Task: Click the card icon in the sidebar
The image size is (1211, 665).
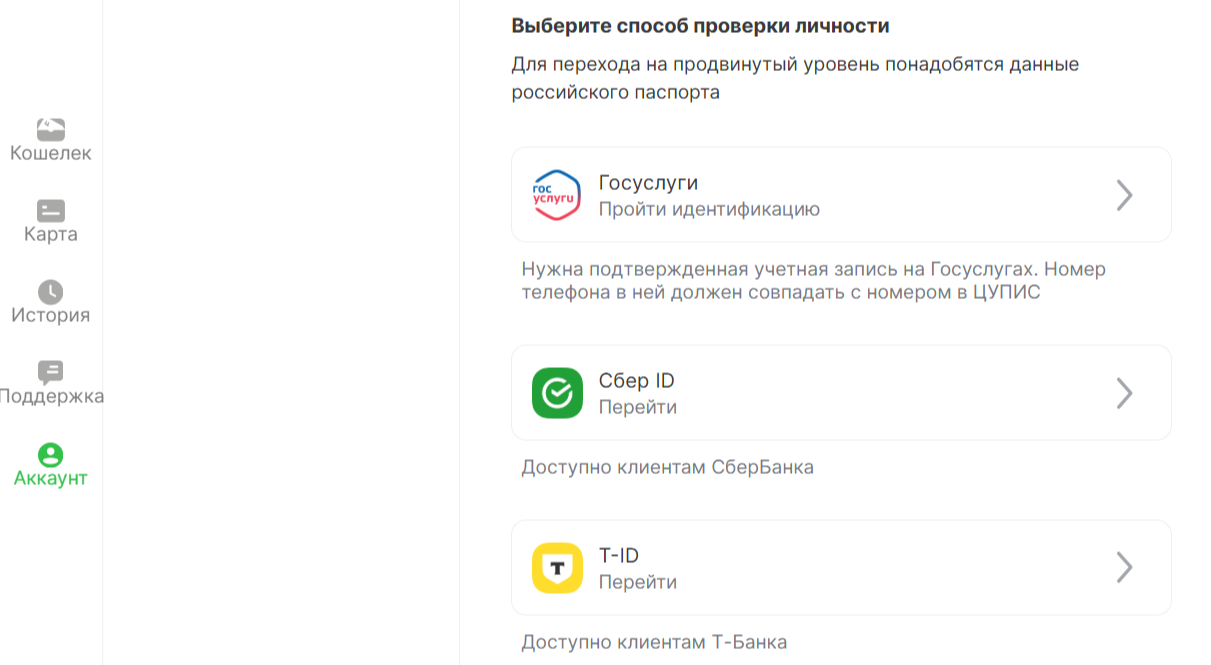Action: tap(50, 210)
